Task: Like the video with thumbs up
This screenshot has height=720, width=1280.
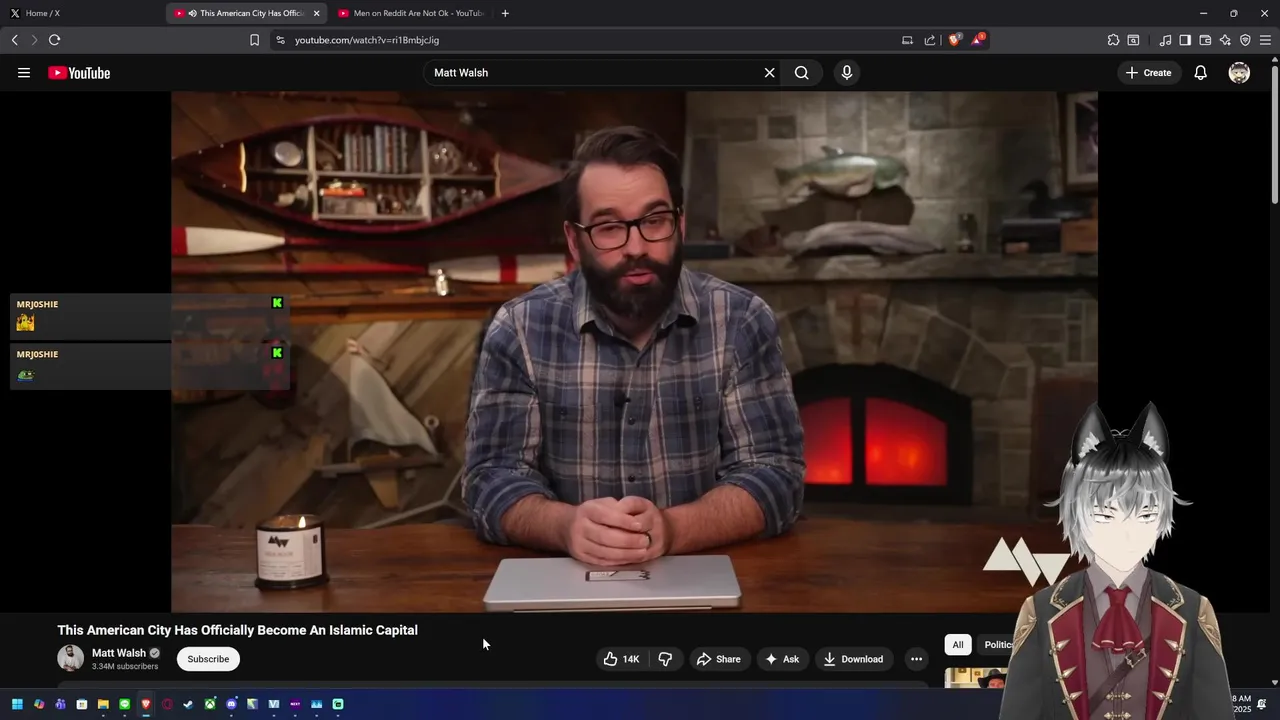Action: (621, 659)
